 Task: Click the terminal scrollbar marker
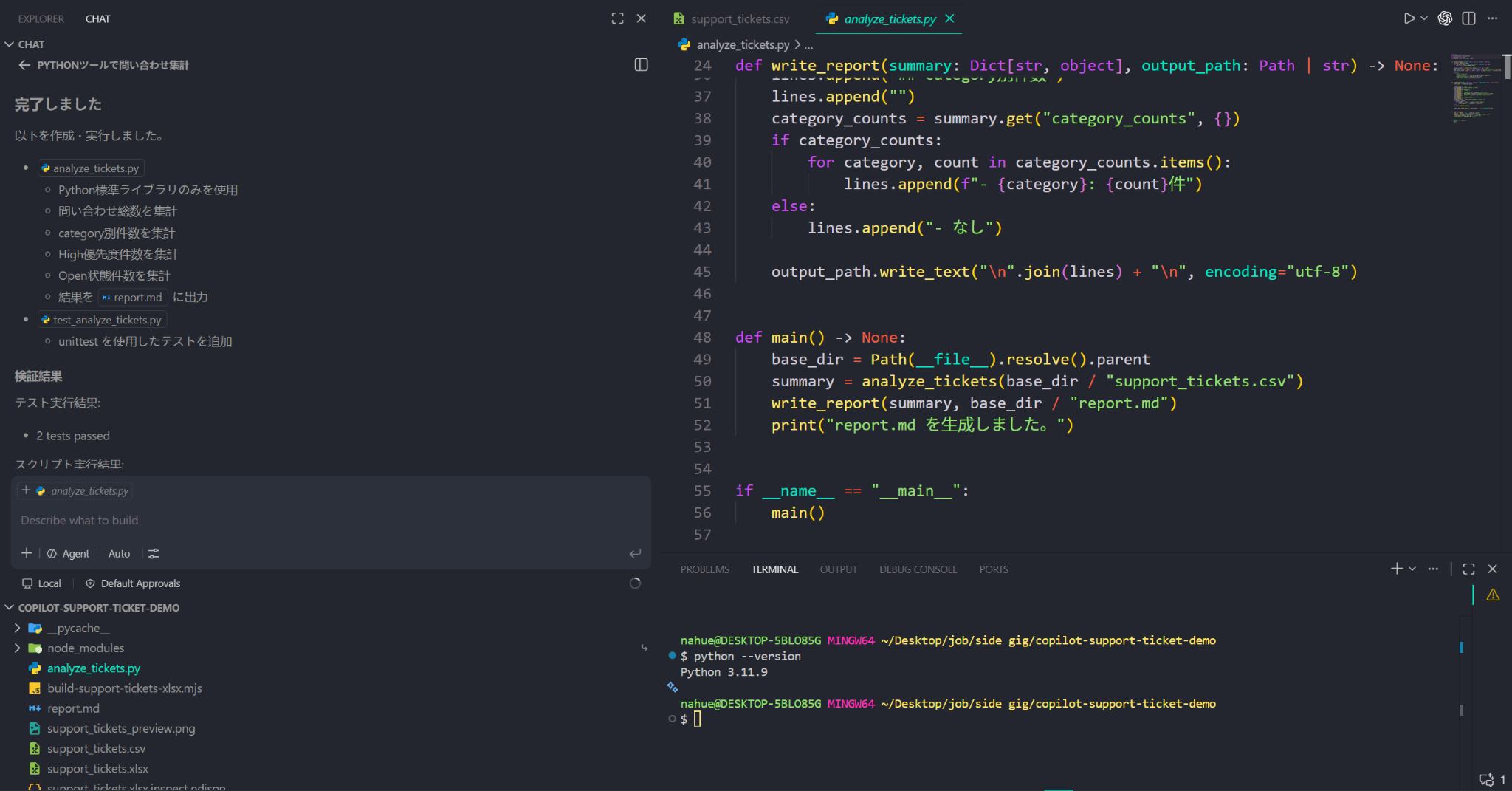[1461, 647]
